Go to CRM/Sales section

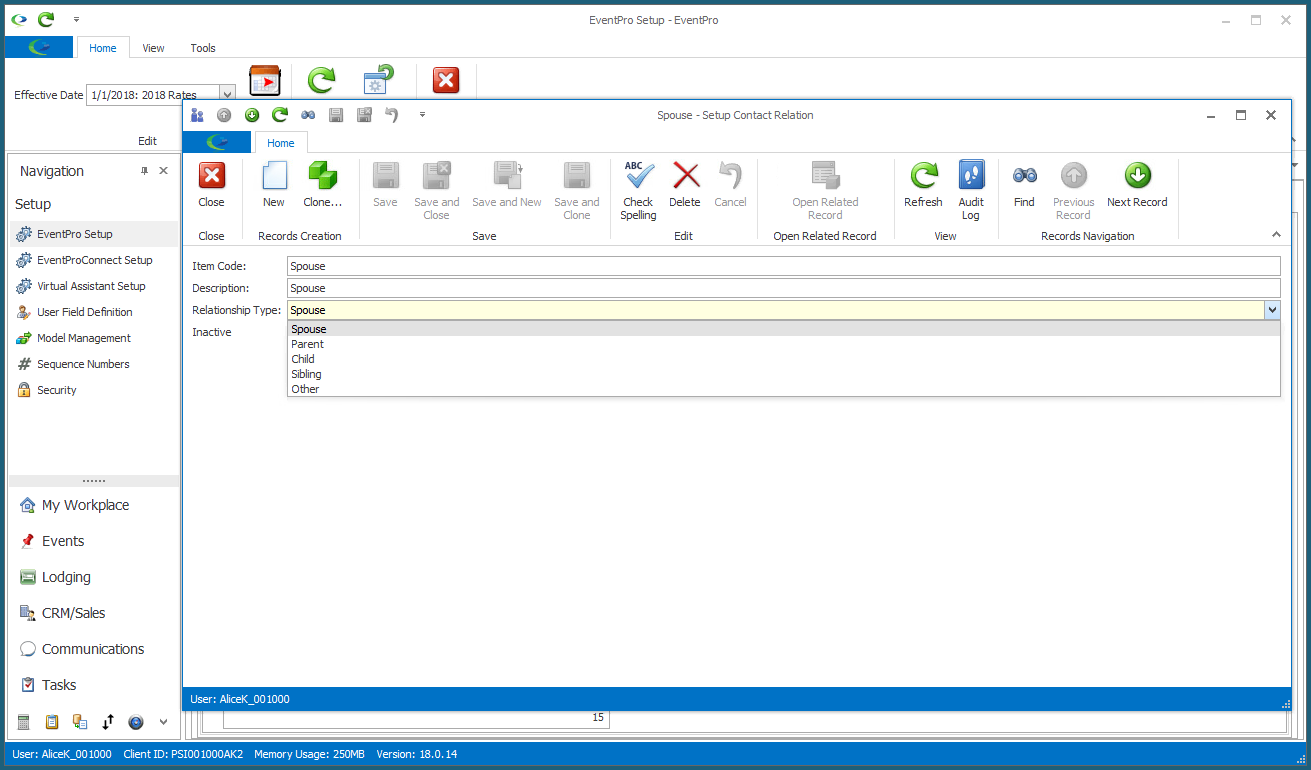(x=94, y=613)
